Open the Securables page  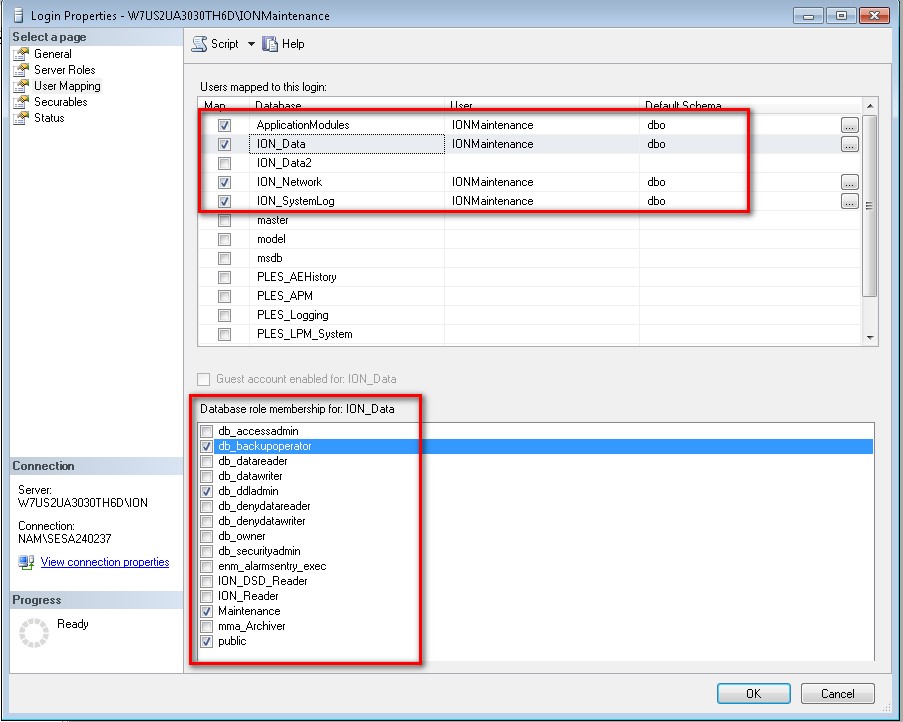point(60,102)
